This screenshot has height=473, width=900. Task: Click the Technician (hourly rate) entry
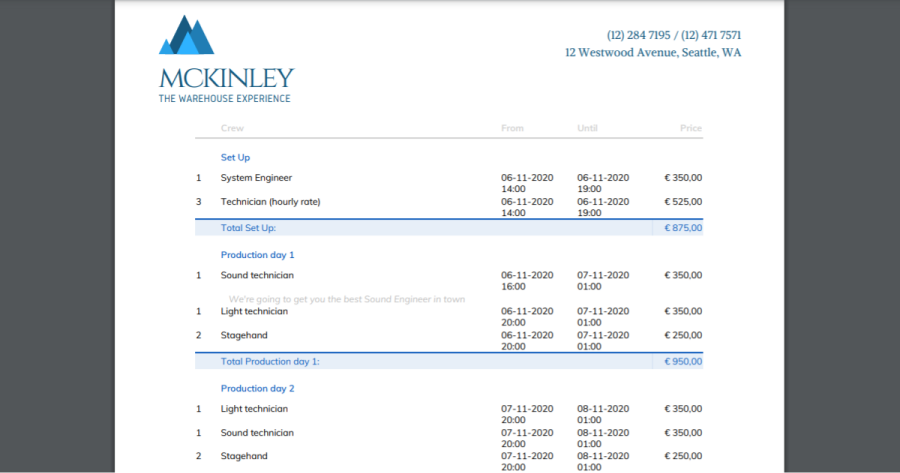click(x=270, y=202)
